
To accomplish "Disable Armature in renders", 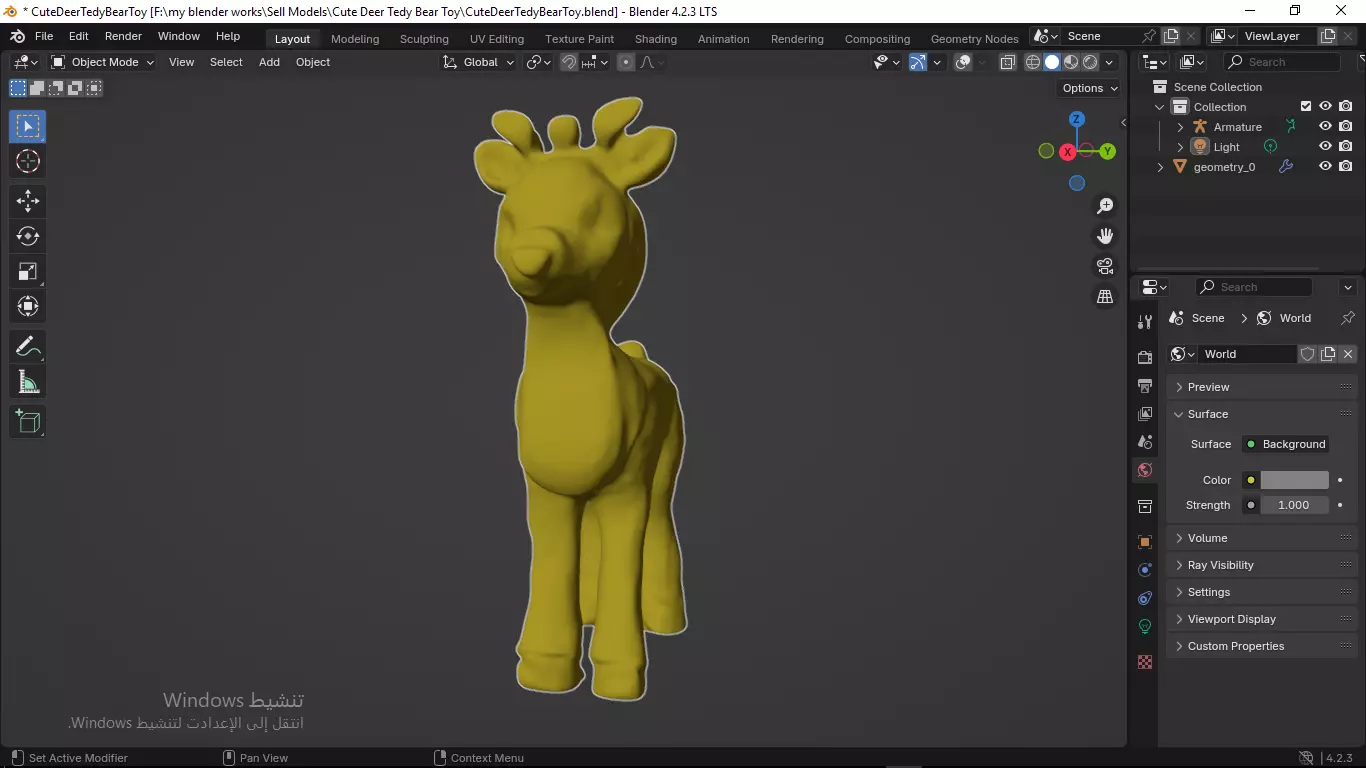I will point(1346,127).
